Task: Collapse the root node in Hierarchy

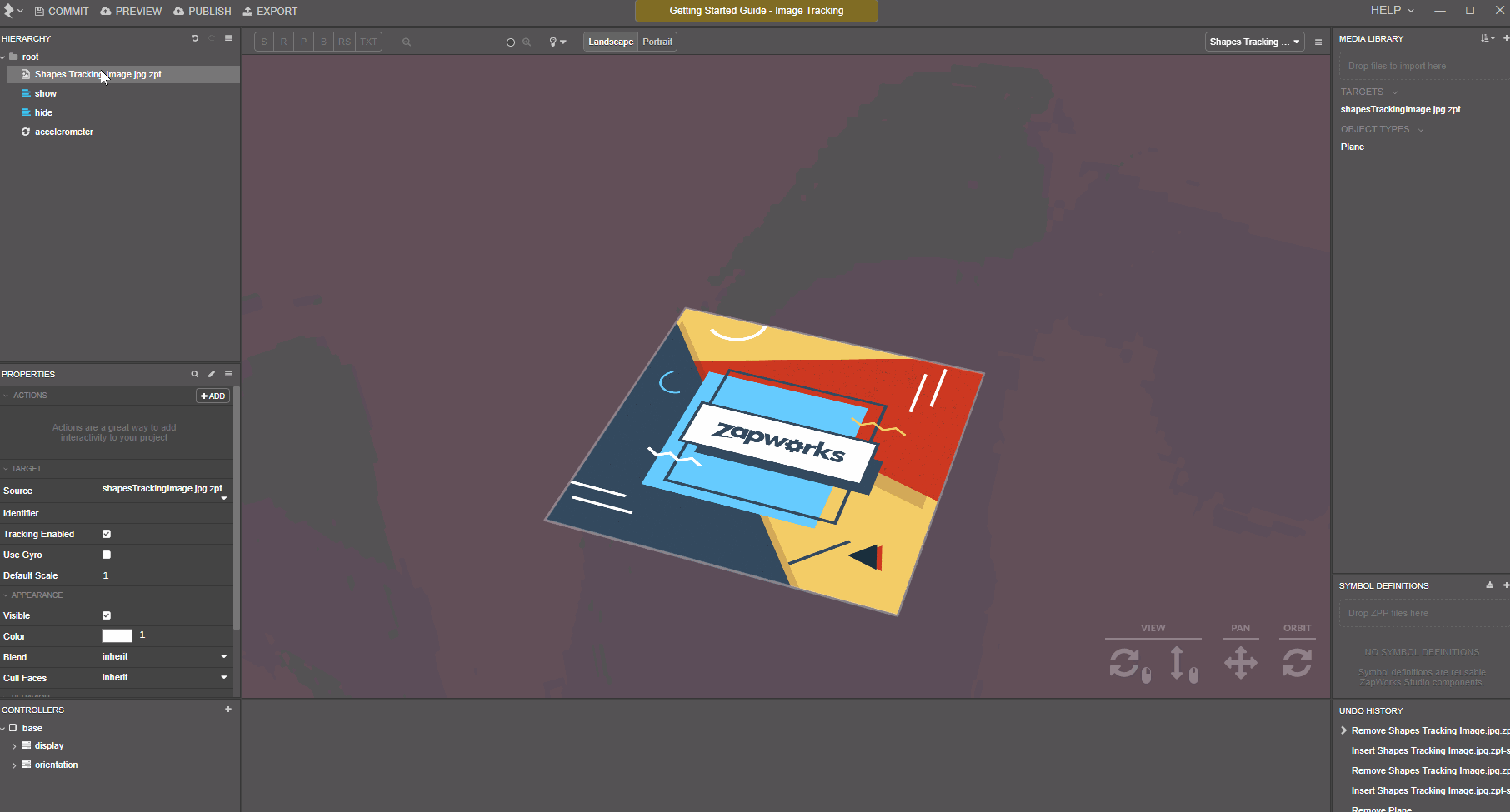Action: (3, 57)
